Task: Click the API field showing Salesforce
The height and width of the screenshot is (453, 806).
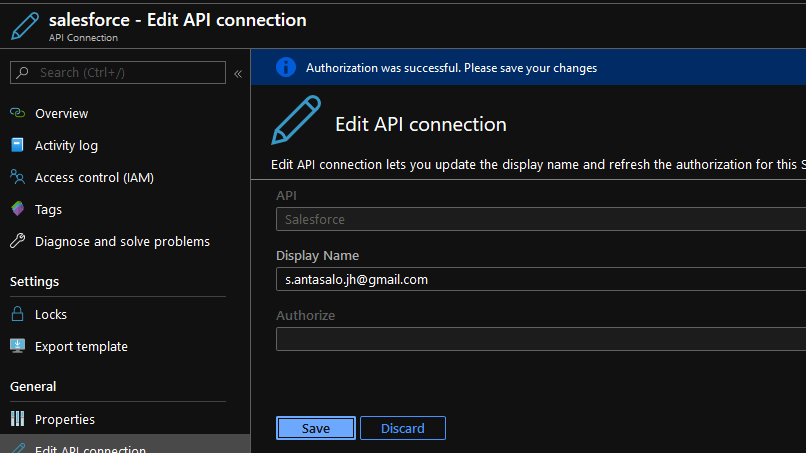Action: (540, 219)
